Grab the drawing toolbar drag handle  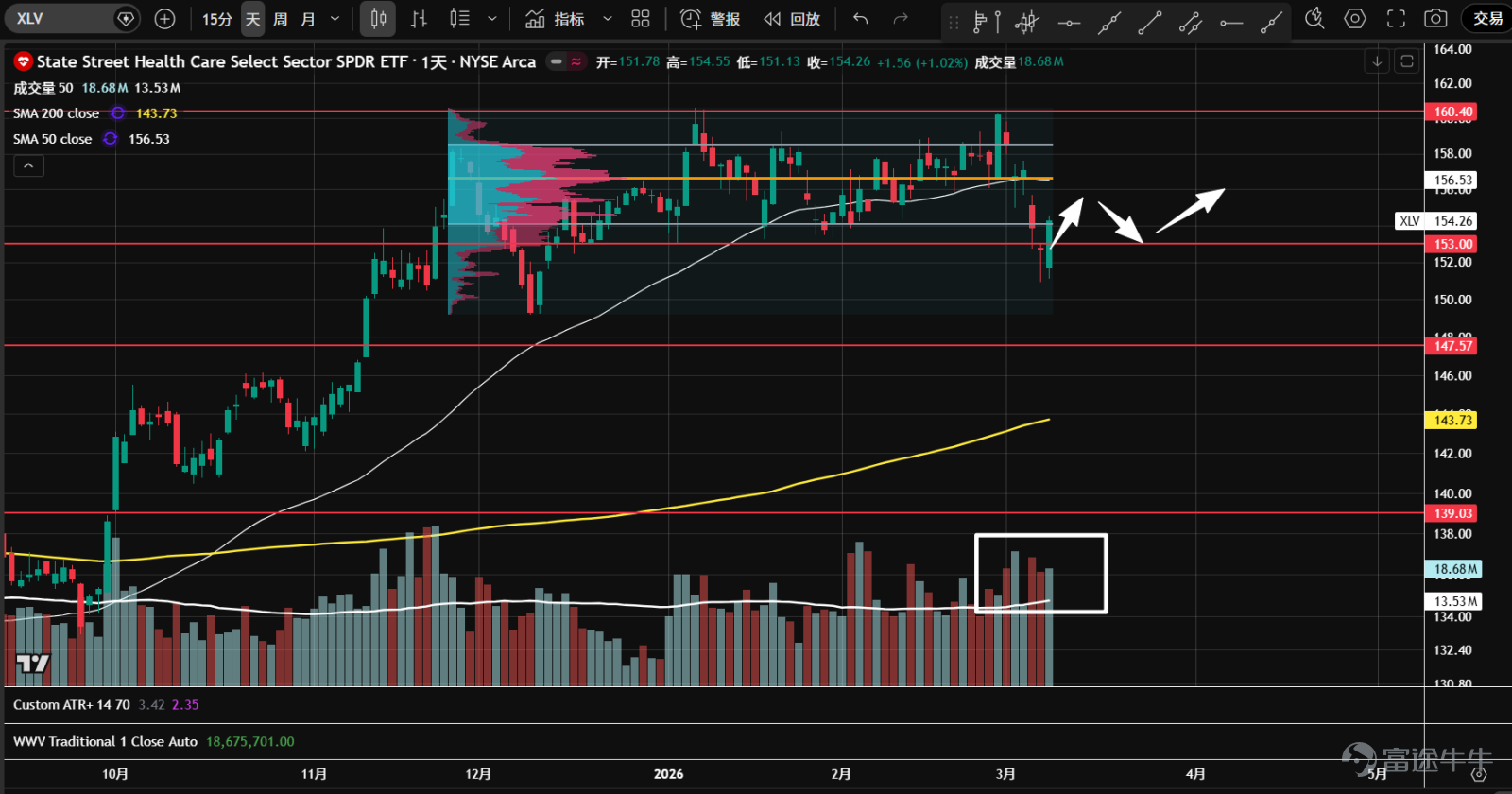(954, 21)
